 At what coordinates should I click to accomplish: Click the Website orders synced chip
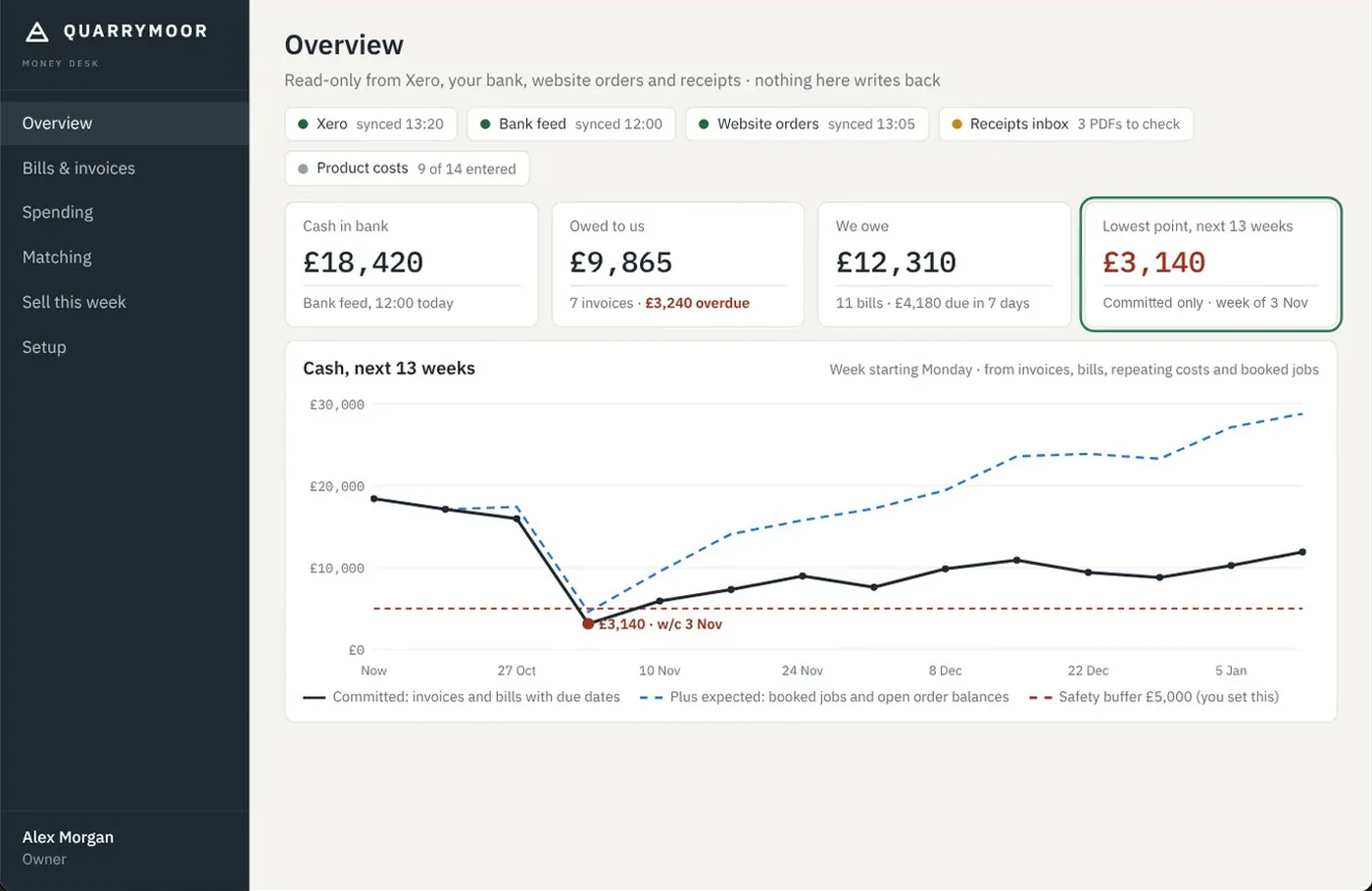click(x=807, y=124)
